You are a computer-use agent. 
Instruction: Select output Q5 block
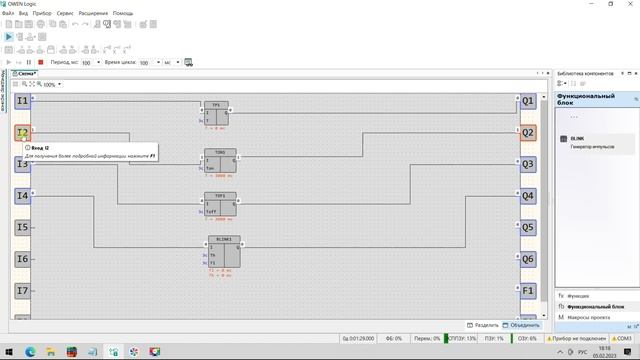tap(528, 227)
